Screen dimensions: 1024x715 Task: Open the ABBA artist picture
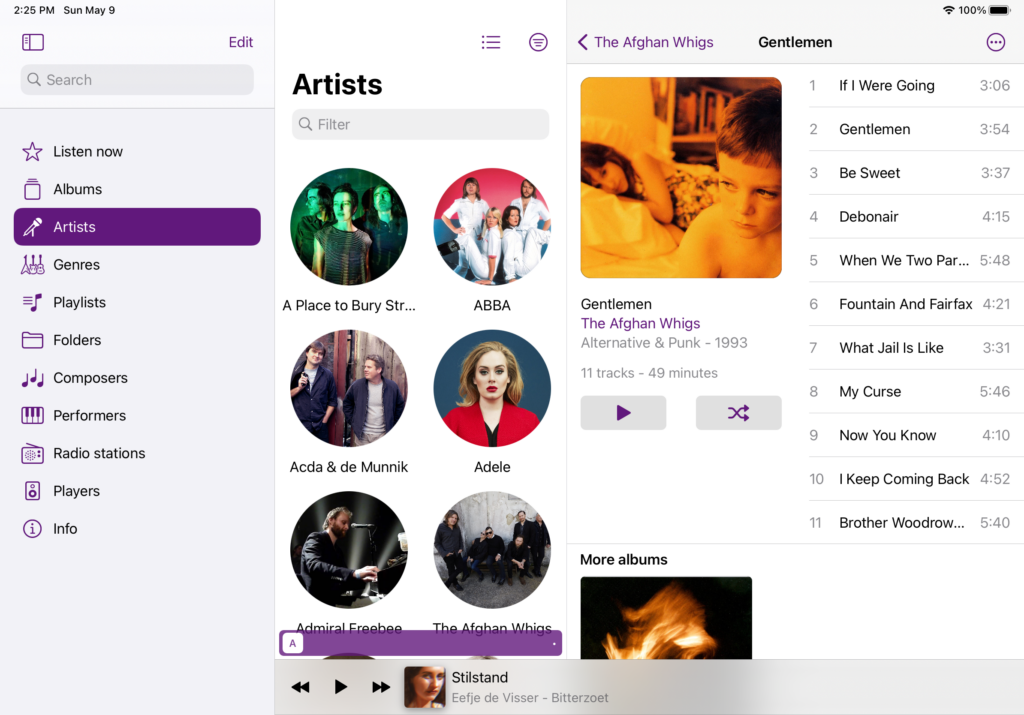coord(492,227)
